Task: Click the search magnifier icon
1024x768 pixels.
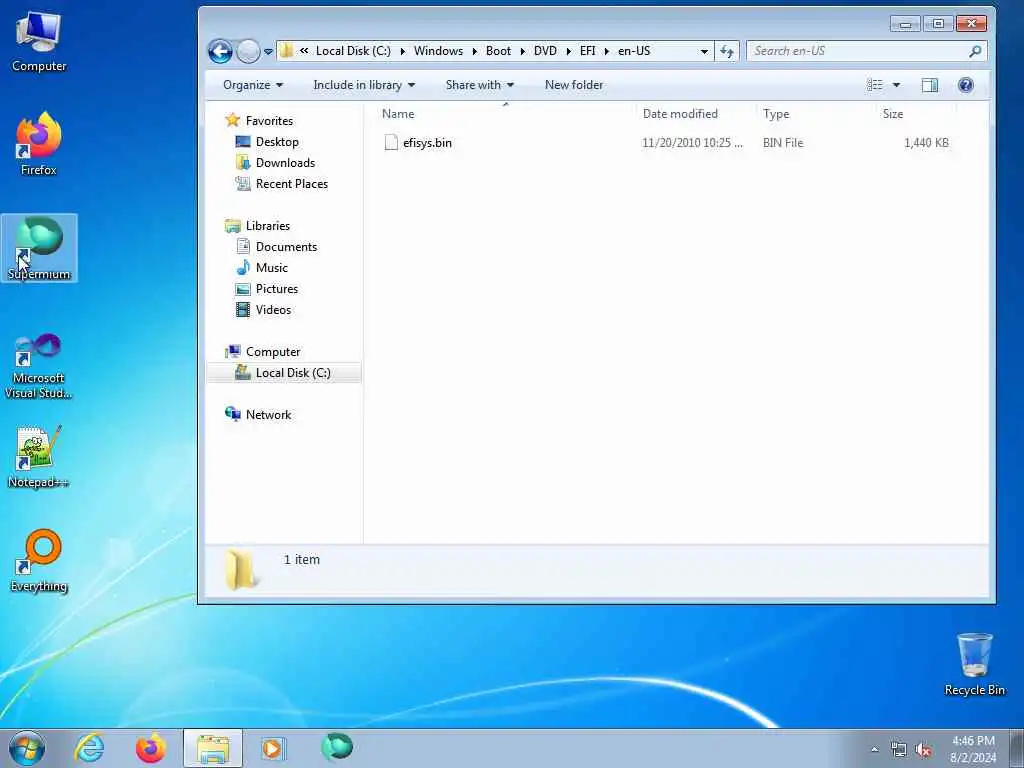Action: 975,51
